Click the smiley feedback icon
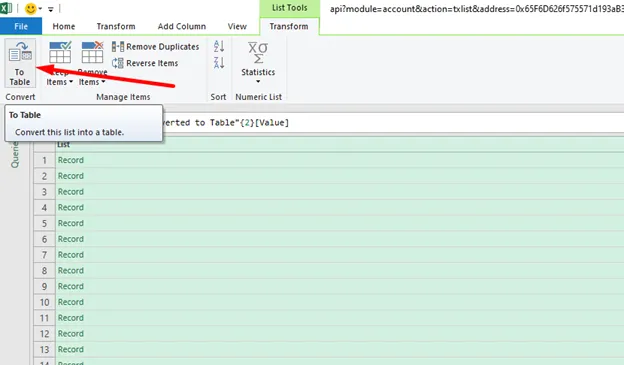This screenshot has height=365, width=624. tap(30, 8)
